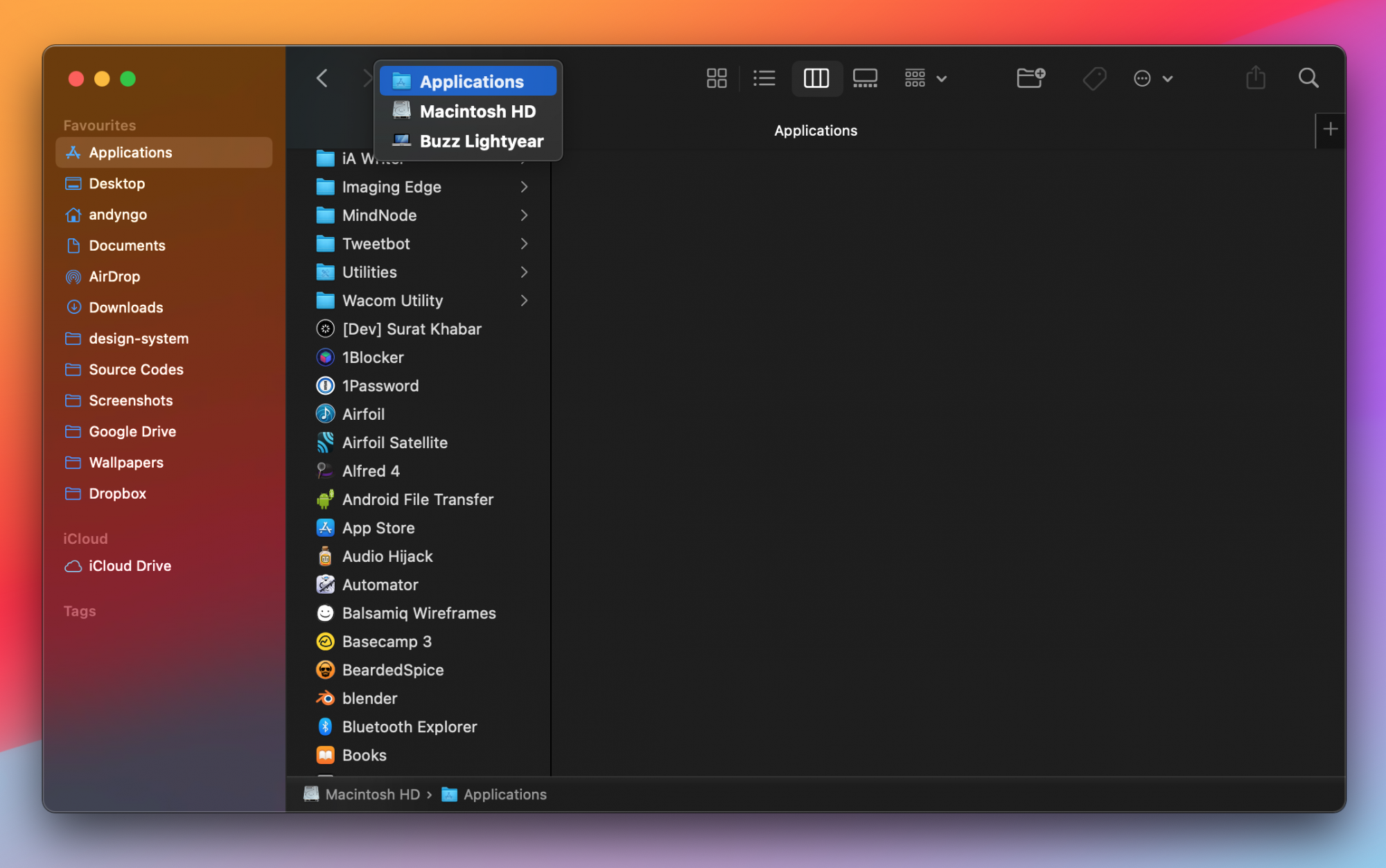The width and height of the screenshot is (1386, 868).
Task: Expand the Utilities folder chevron
Action: [524, 272]
